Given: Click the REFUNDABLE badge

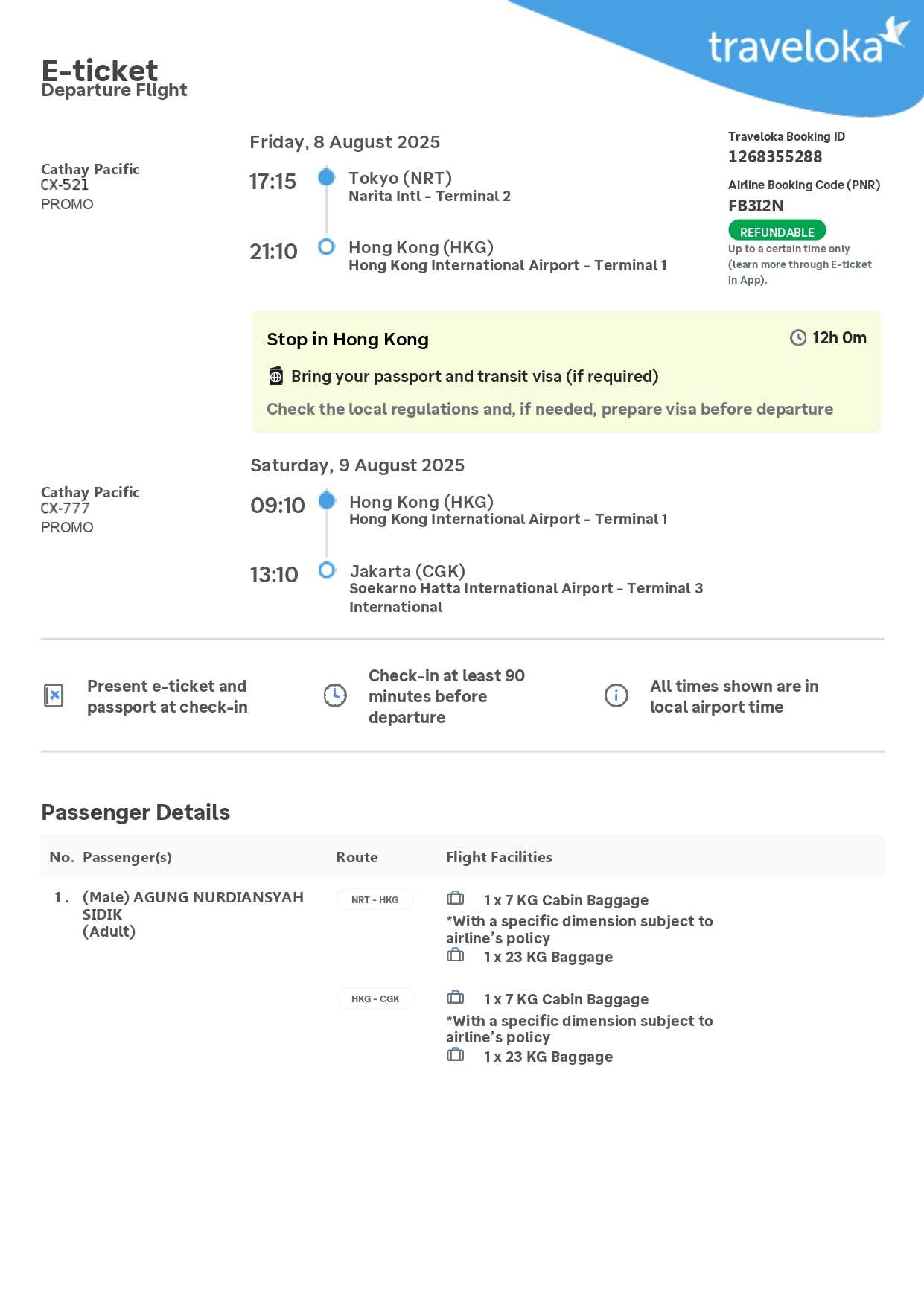Looking at the screenshot, I should click(x=777, y=231).
